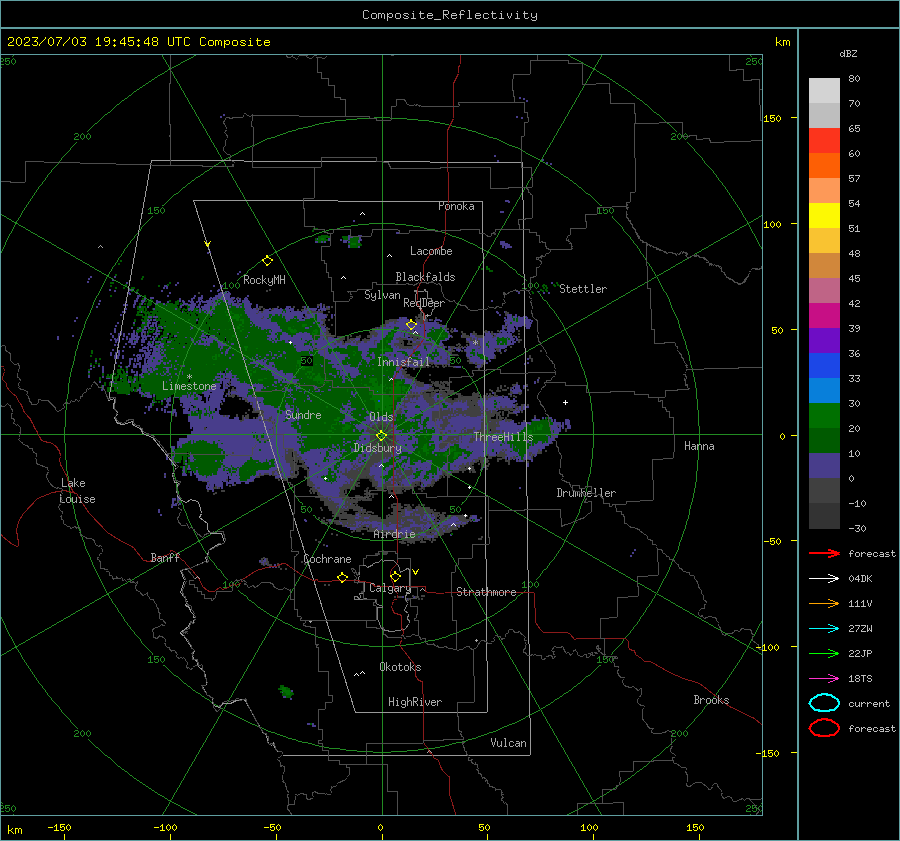Click the Lacombe town label
The image size is (900, 841).
431,251
